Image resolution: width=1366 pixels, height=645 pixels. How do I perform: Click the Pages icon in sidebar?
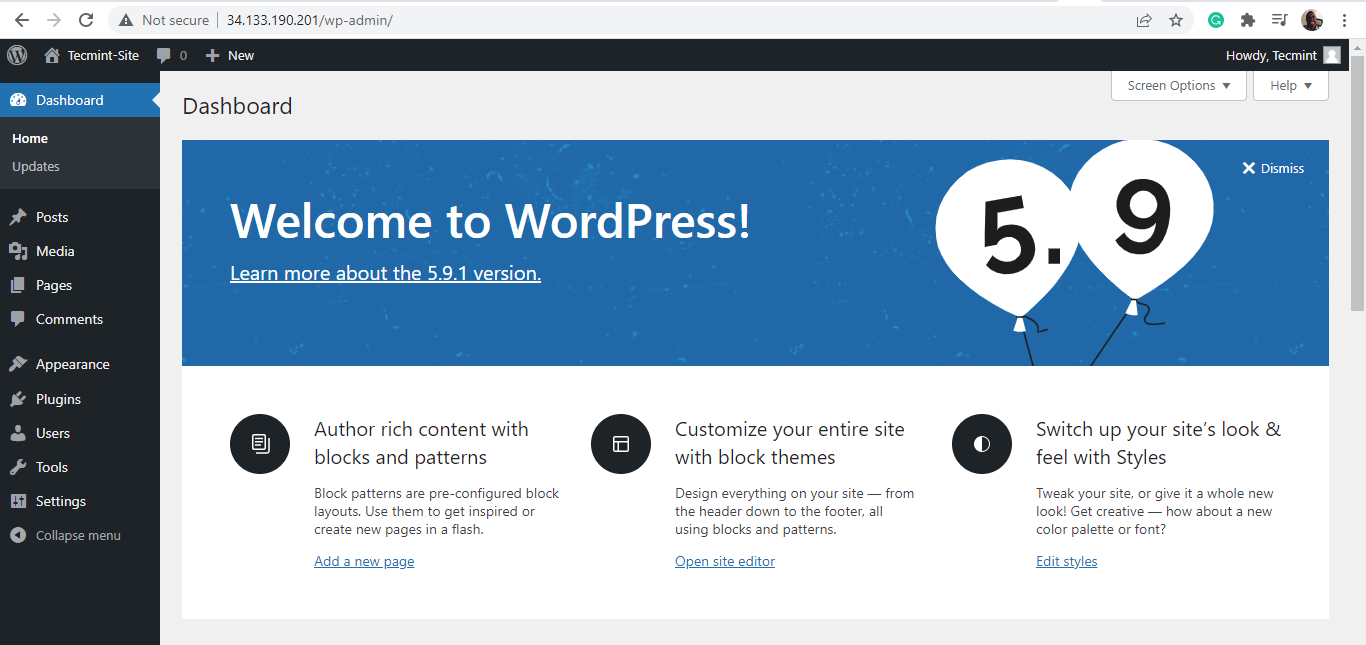pyautogui.click(x=18, y=285)
